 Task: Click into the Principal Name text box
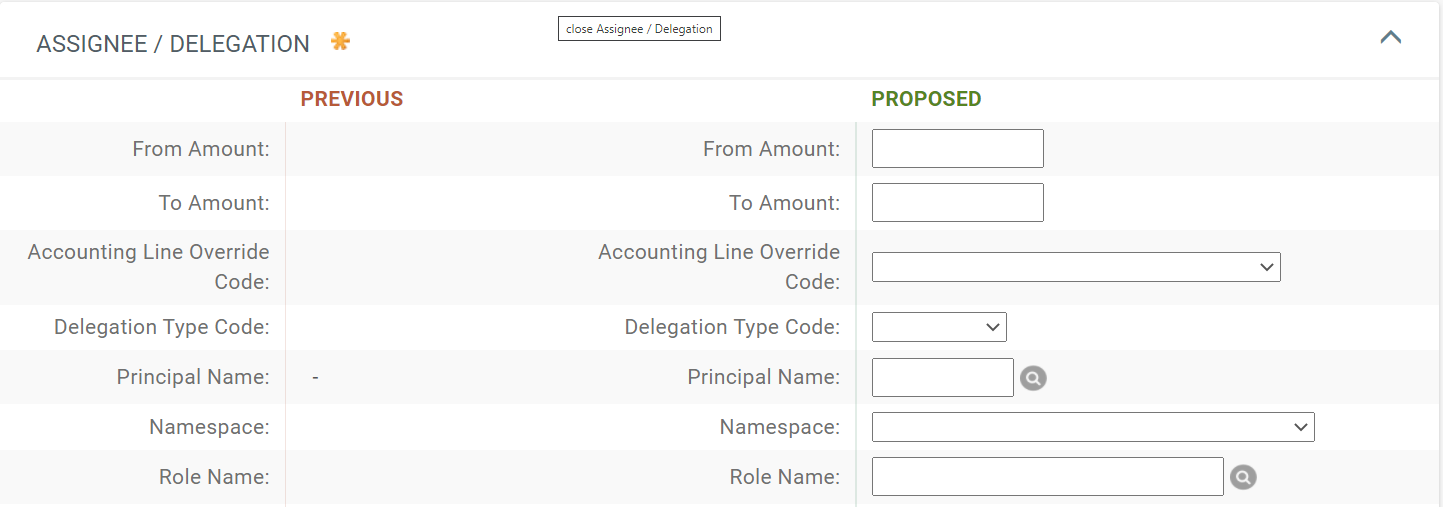tap(942, 378)
